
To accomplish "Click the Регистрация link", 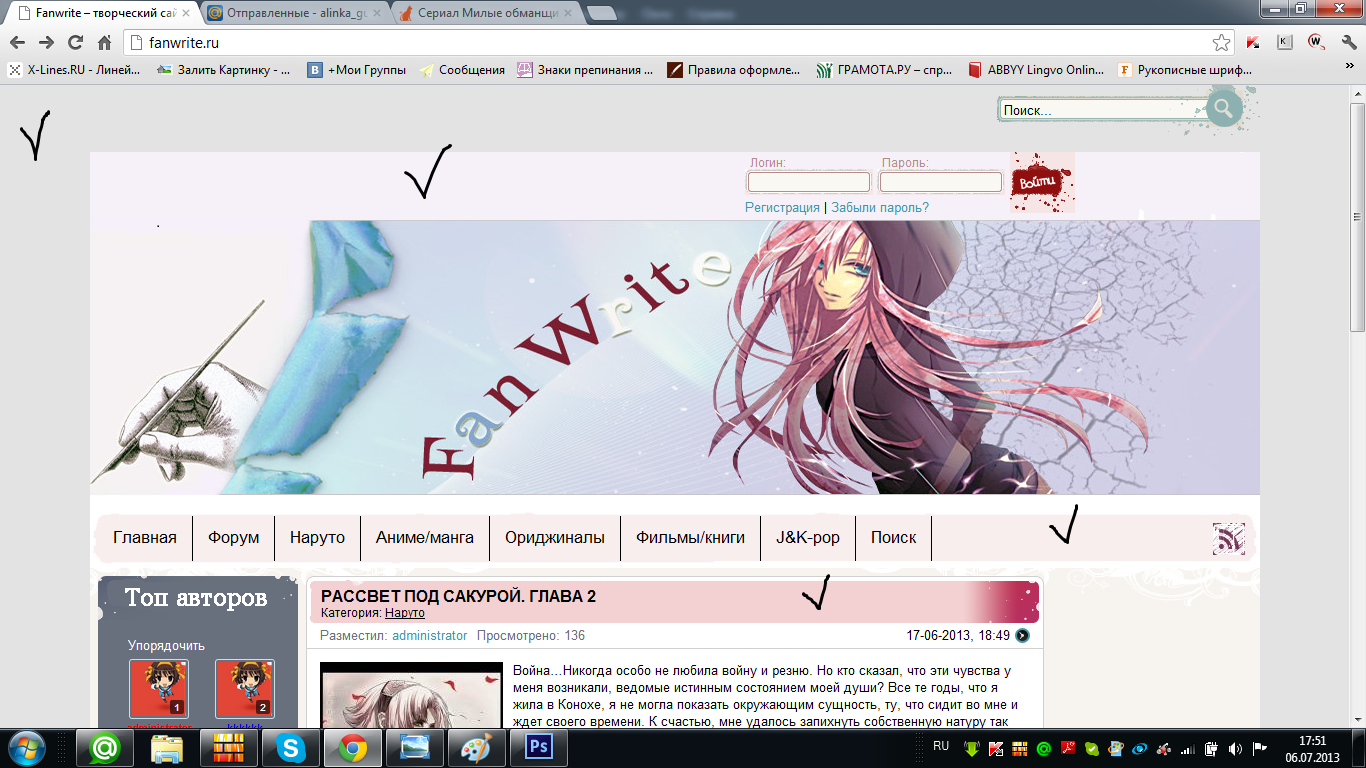I will [782, 207].
